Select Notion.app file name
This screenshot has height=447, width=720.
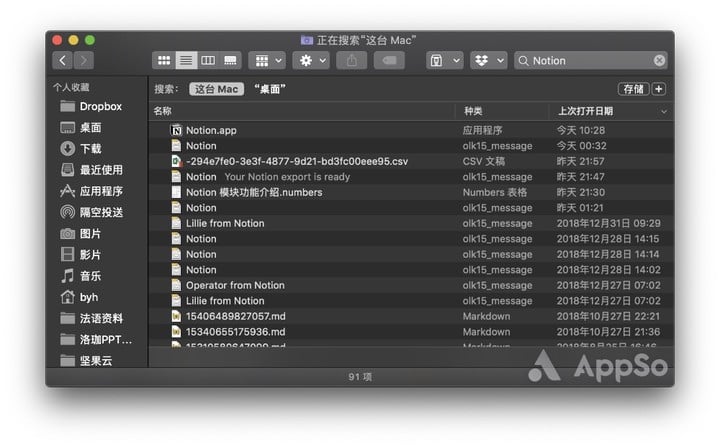coord(211,130)
